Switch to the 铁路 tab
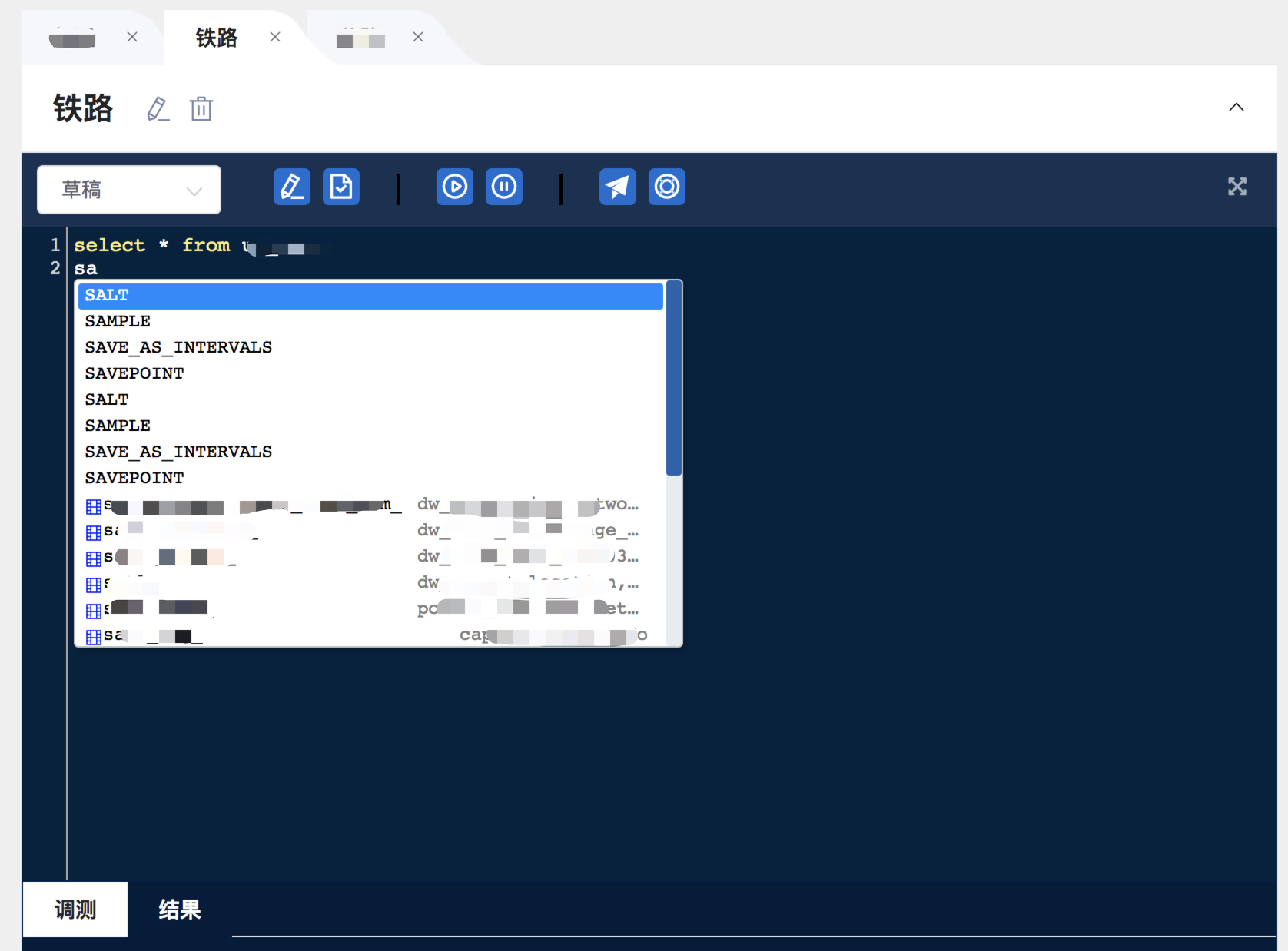Image resolution: width=1288 pixels, height=951 pixels. pyautogui.click(x=217, y=38)
